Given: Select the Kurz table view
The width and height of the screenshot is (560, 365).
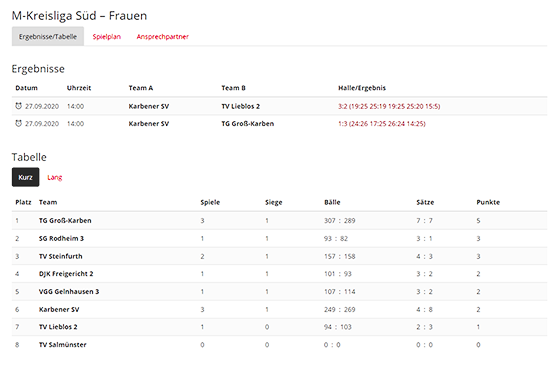Looking at the screenshot, I should tap(25, 177).
